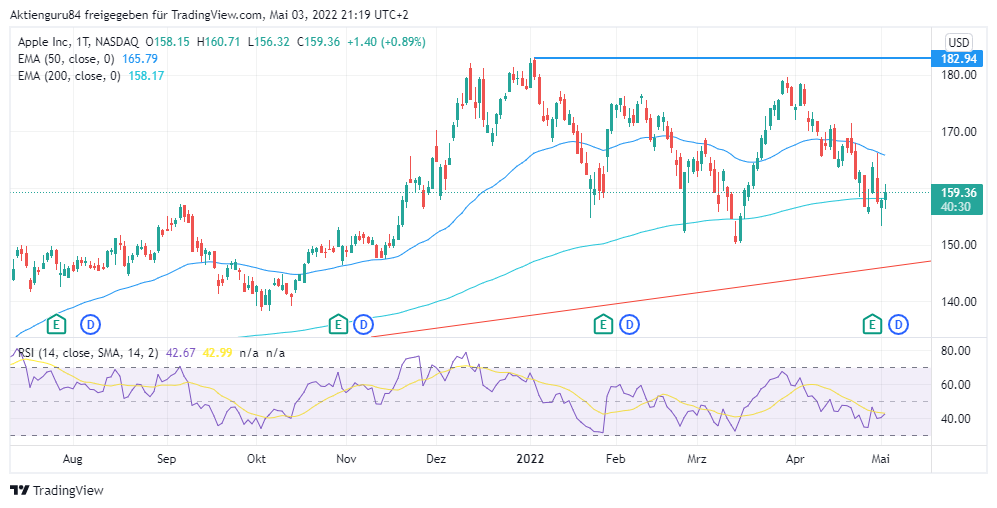Click the May earnings E marker
Viewport: 997px width, 508px height.
[872, 325]
